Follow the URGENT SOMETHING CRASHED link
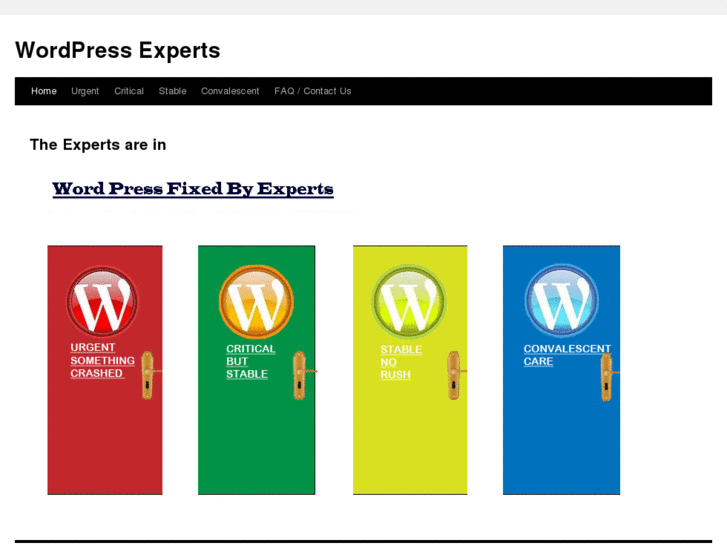The width and height of the screenshot is (727, 545). [x=102, y=360]
